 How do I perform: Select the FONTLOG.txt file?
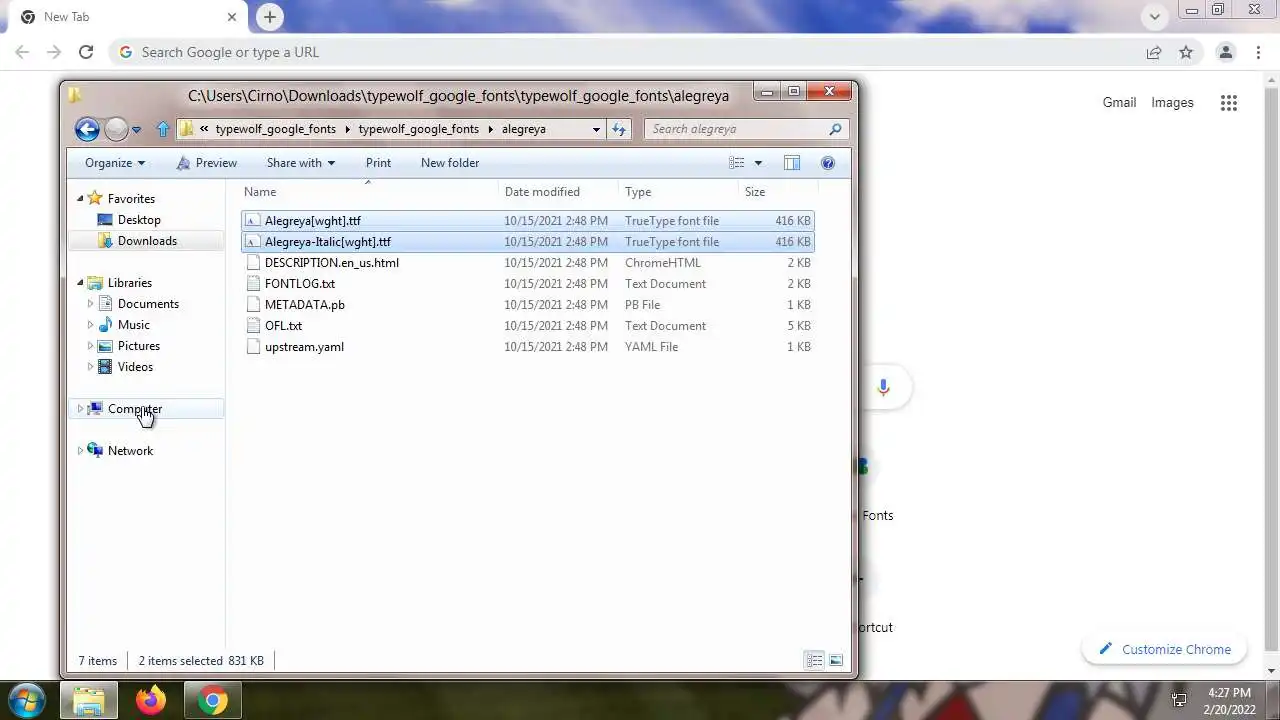tap(528, 284)
